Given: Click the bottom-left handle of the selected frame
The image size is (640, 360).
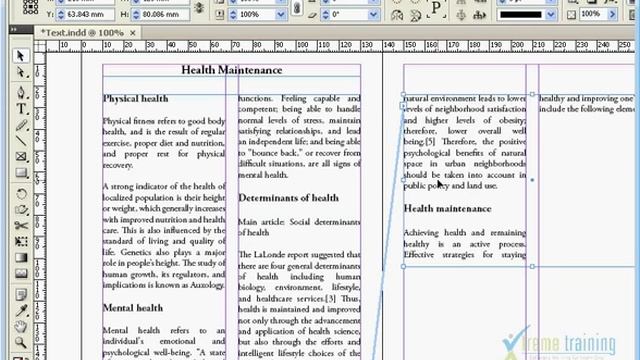Looking at the screenshot, I should click(x=404, y=267).
